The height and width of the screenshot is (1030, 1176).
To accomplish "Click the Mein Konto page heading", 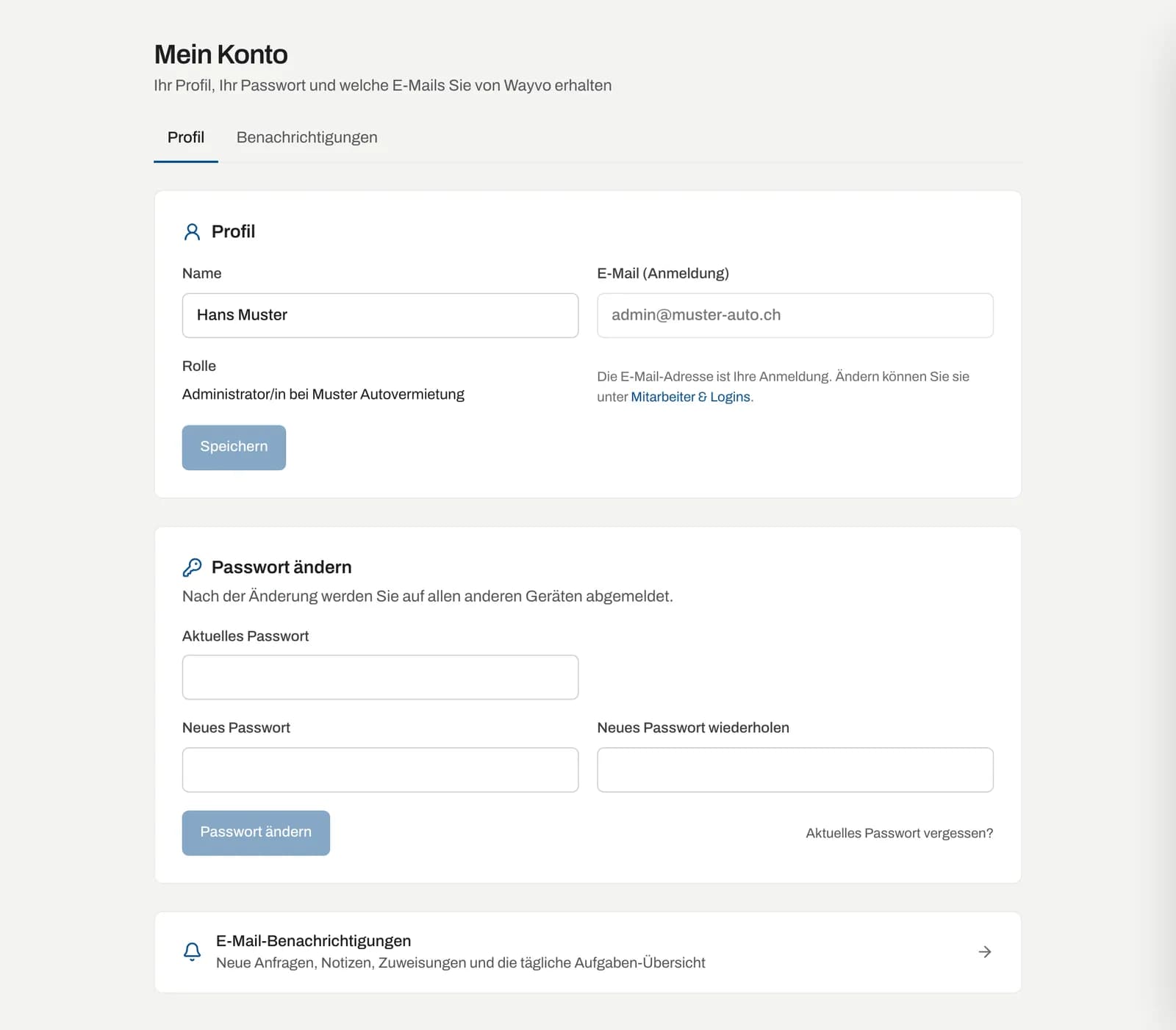I will (221, 54).
